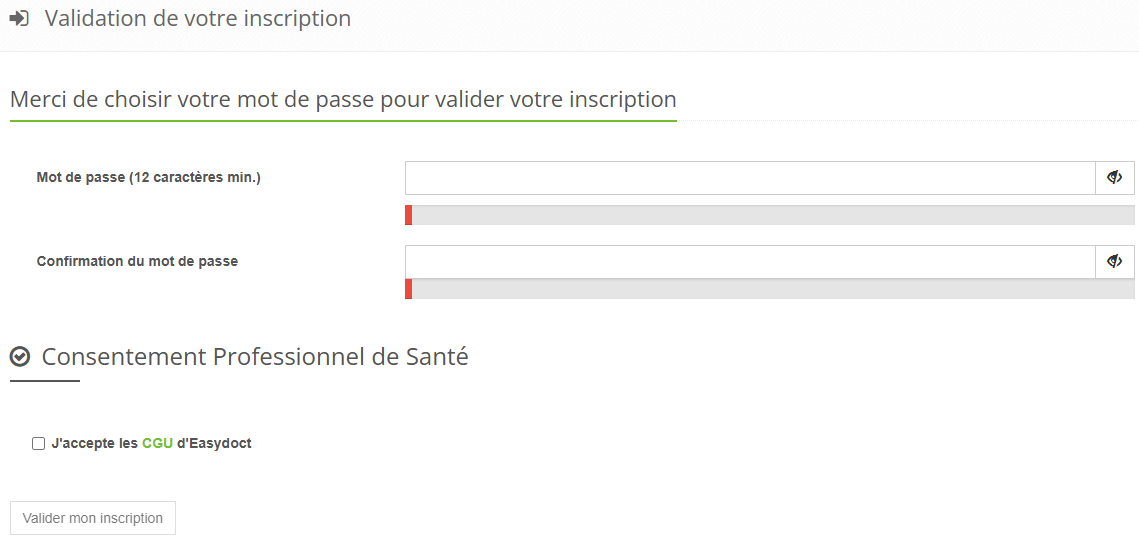The image size is (1139, 540).
Task: Click the first password strength bar
Action: coord(770,215)
